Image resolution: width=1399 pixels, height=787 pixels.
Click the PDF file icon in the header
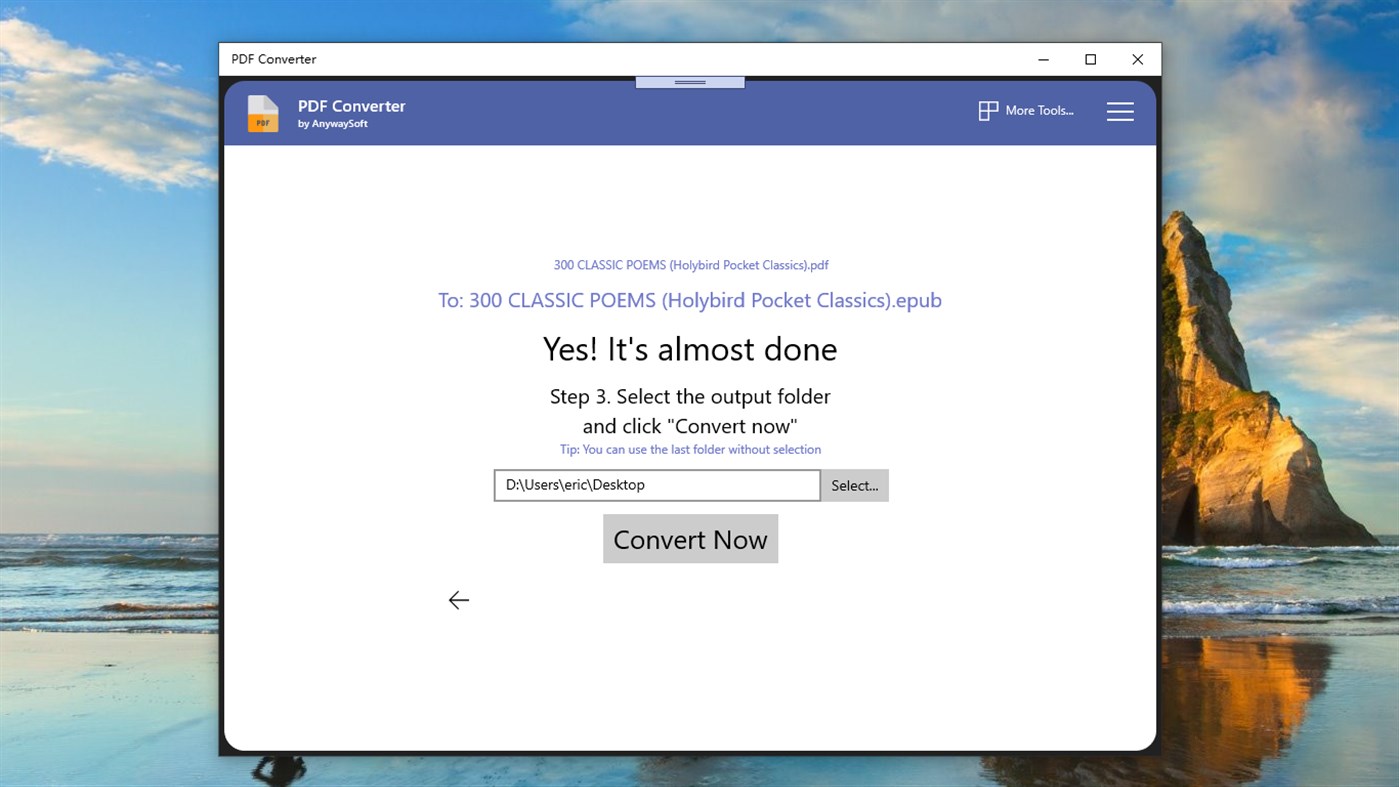(262, 113)
